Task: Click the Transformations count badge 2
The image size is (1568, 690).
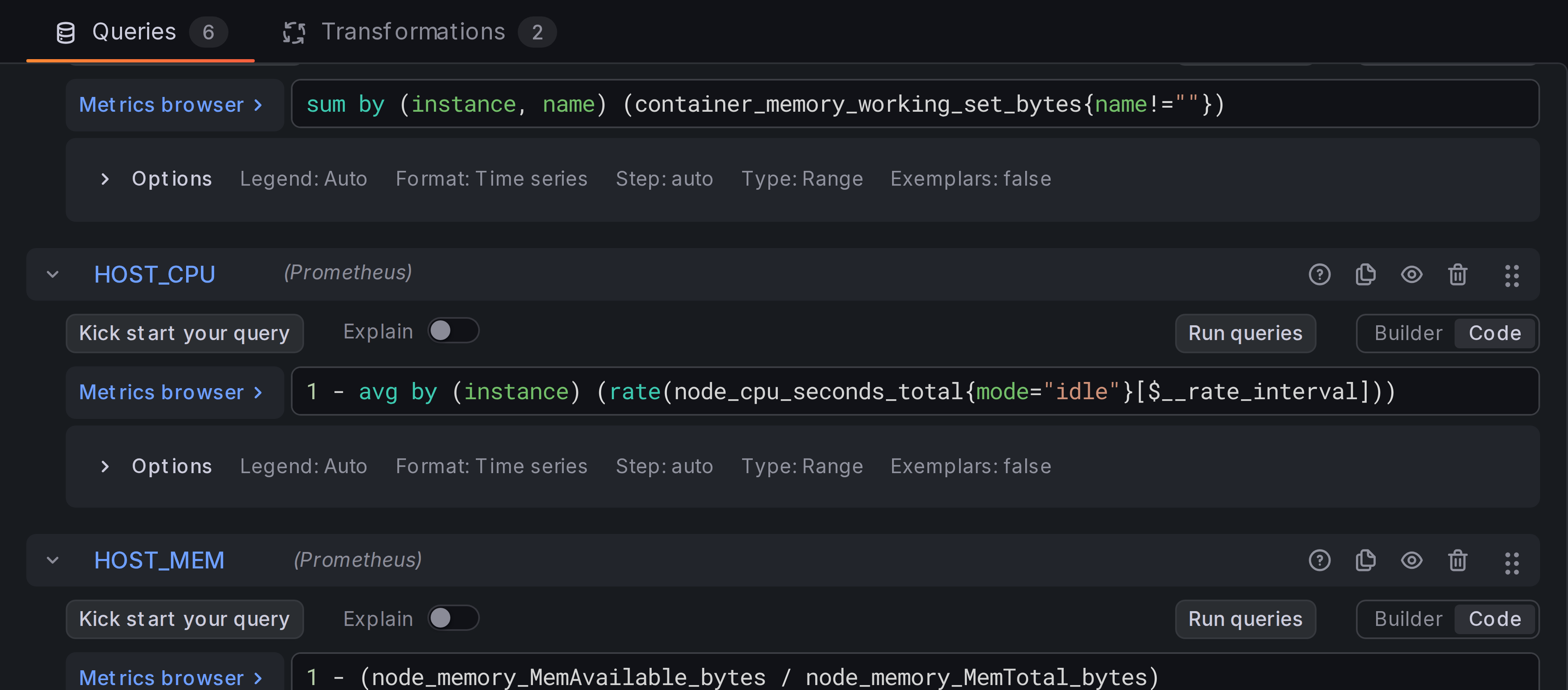Action: [x=537, y=32]
